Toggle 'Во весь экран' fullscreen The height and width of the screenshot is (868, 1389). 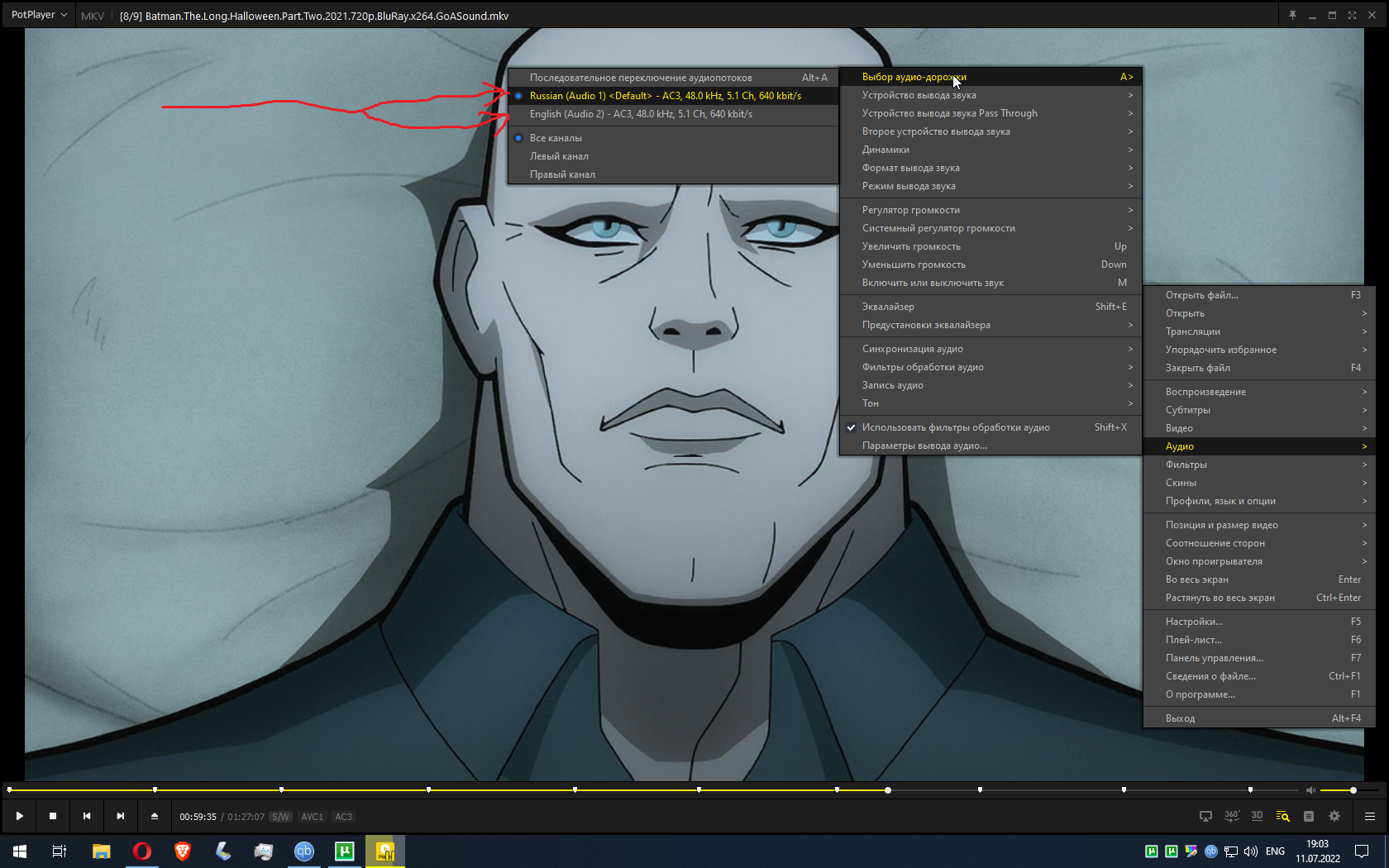1258,579
